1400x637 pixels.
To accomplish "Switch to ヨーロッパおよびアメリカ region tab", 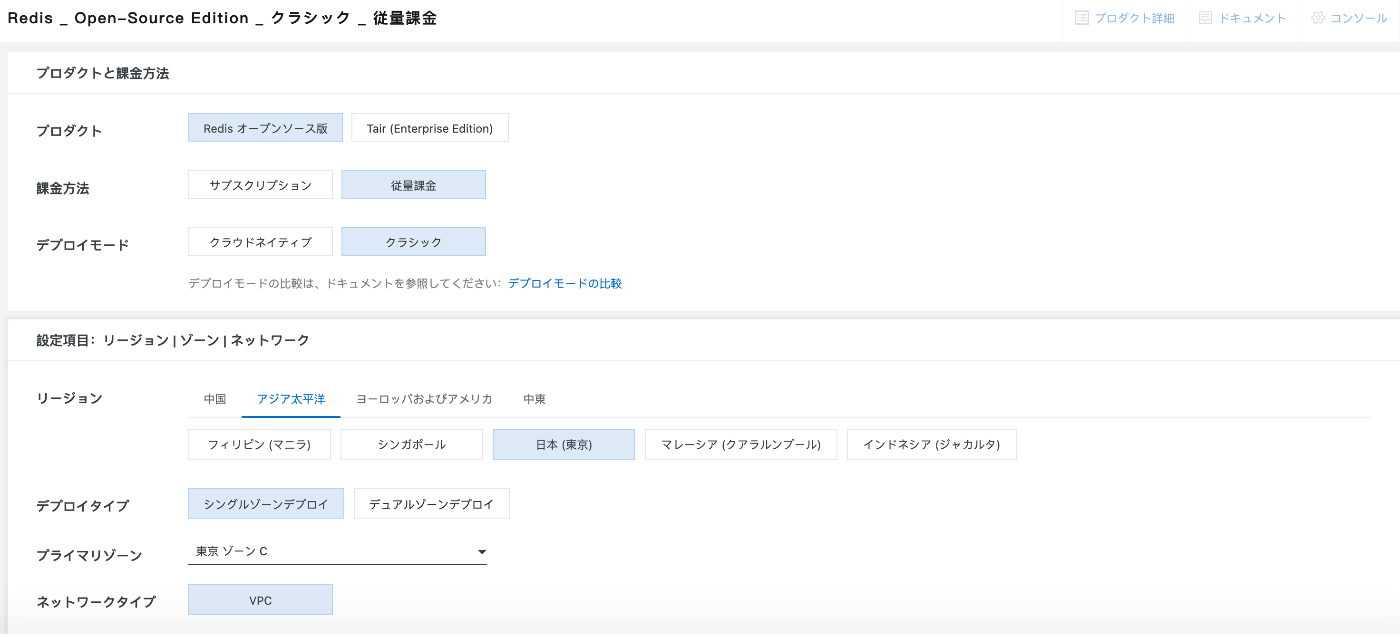I will coord(424,399).
